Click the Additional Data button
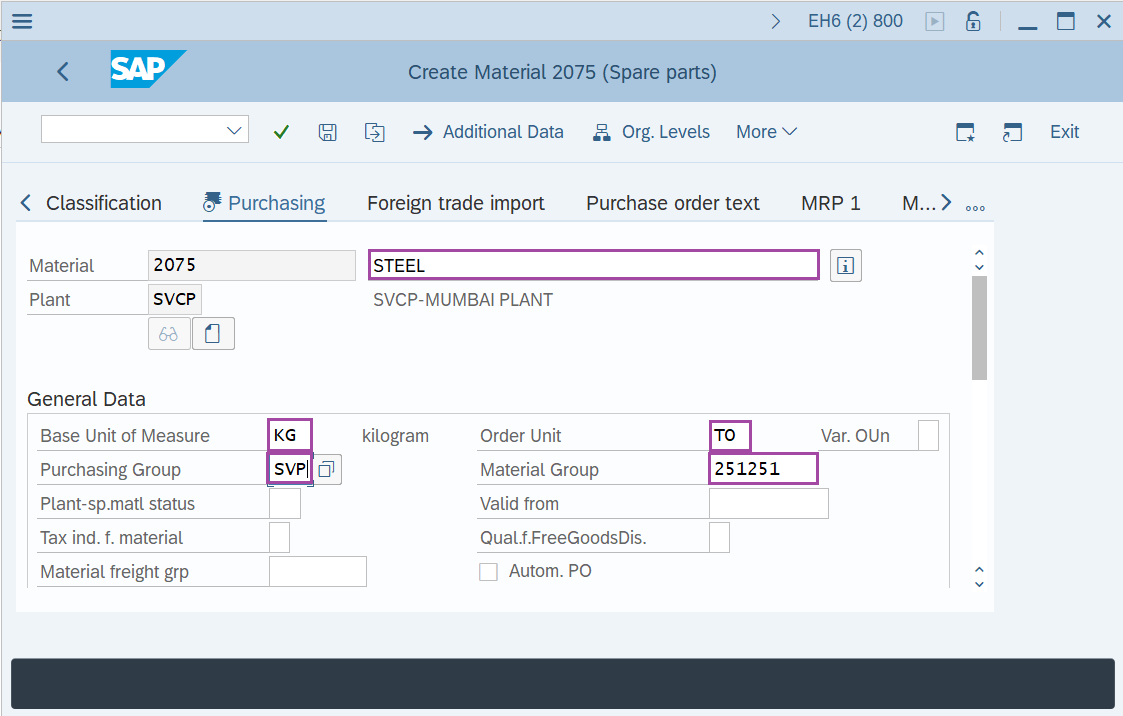 point(489,132)
